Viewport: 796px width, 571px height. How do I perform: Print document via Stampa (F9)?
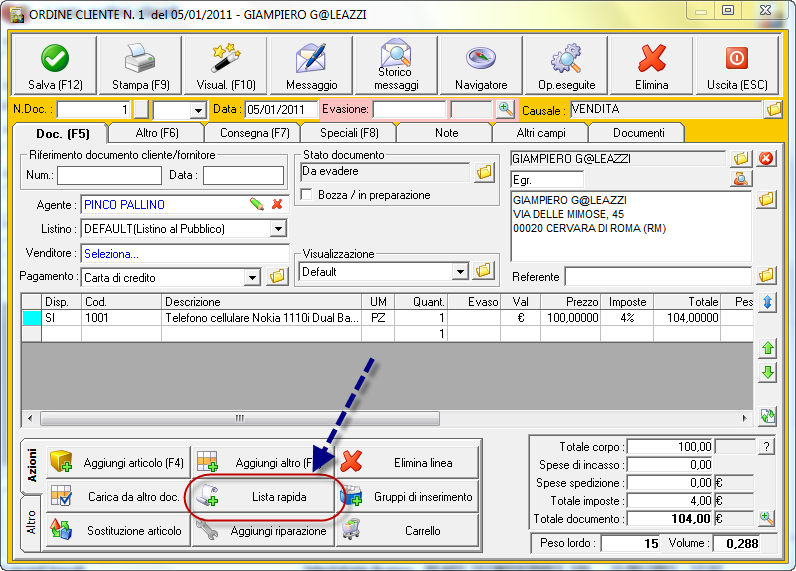pos(140,66)
